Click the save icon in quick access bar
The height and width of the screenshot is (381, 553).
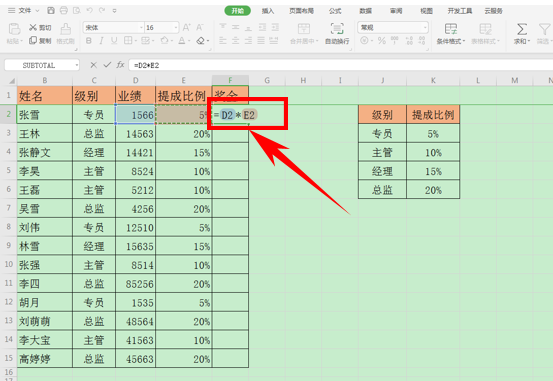point(51,11)
